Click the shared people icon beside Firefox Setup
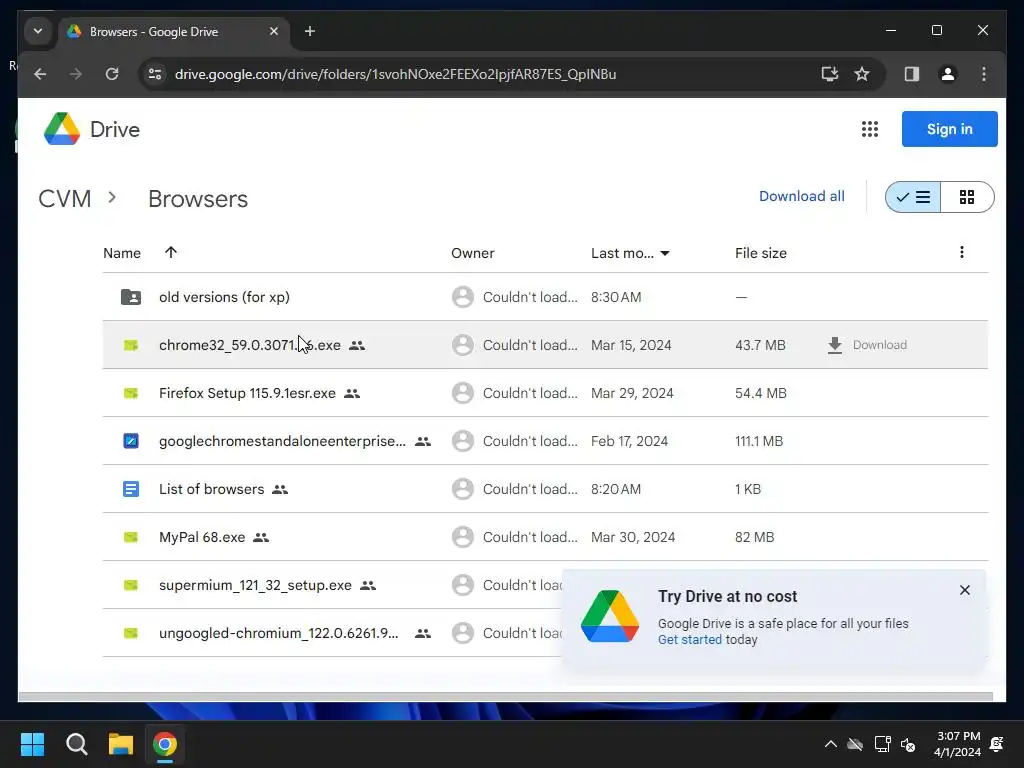This screenshot has height=768, width=1024. click(x=352, y=393)
